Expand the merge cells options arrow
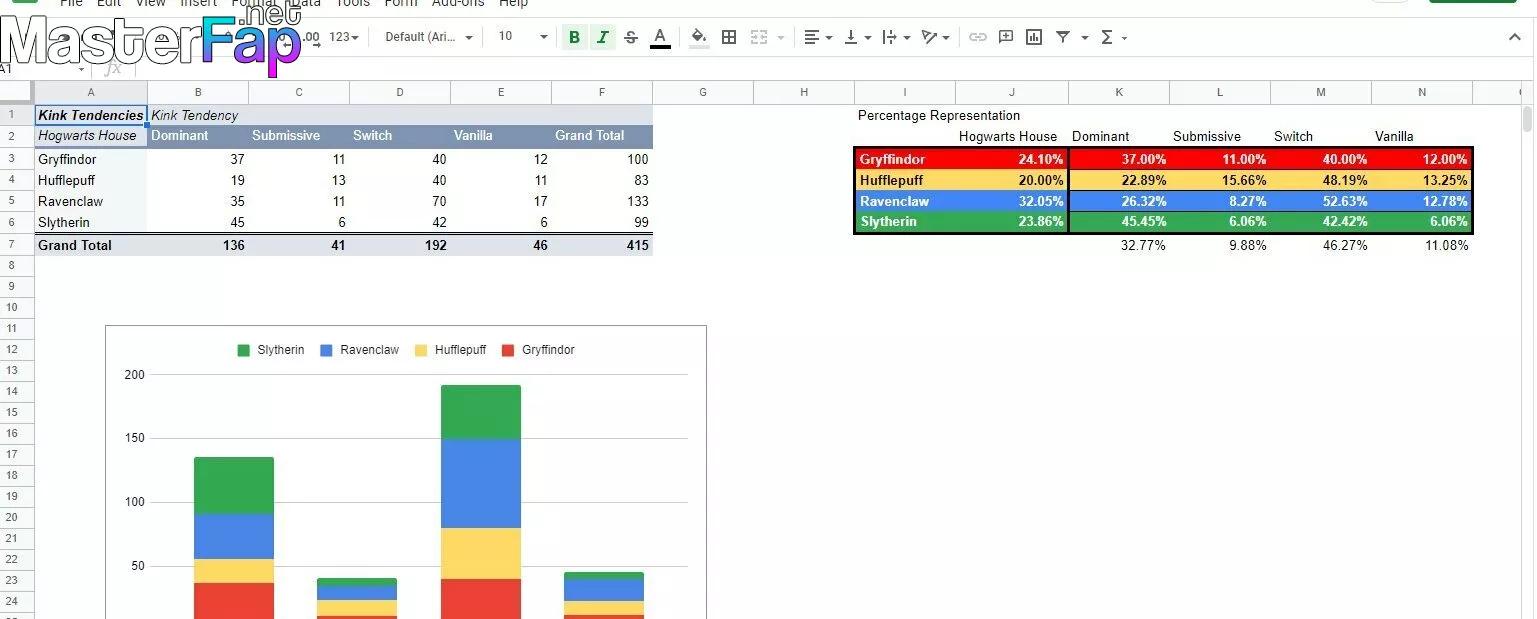This screenshot has height=619, width=1537. pyautogui.click(x=780, y=38)
